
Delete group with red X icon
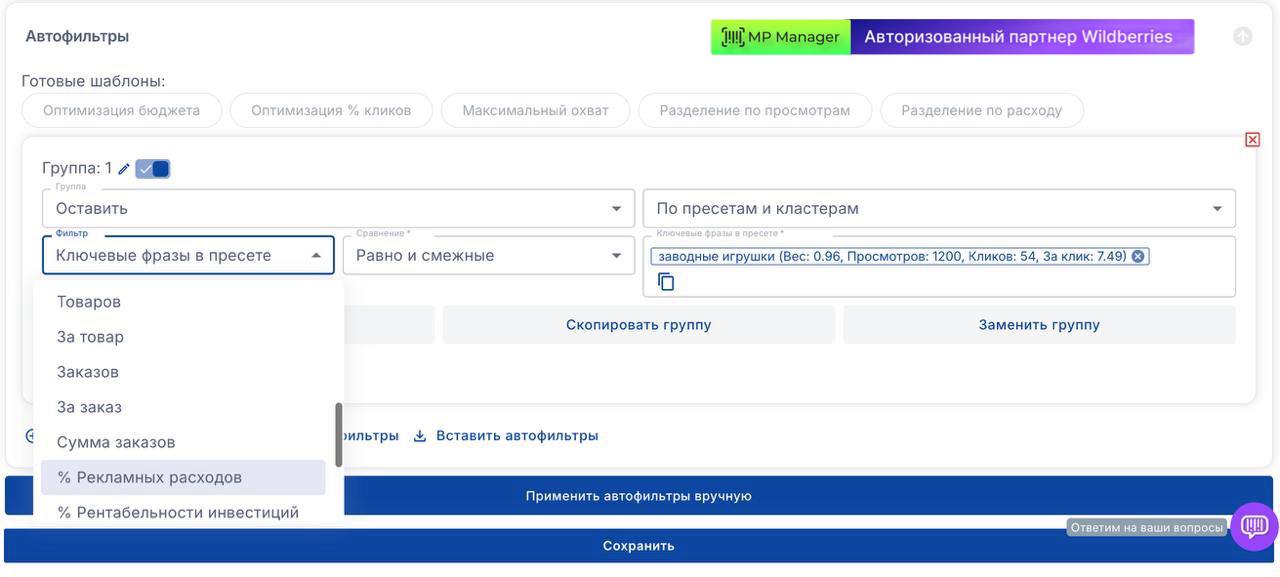pos(1252,140)
